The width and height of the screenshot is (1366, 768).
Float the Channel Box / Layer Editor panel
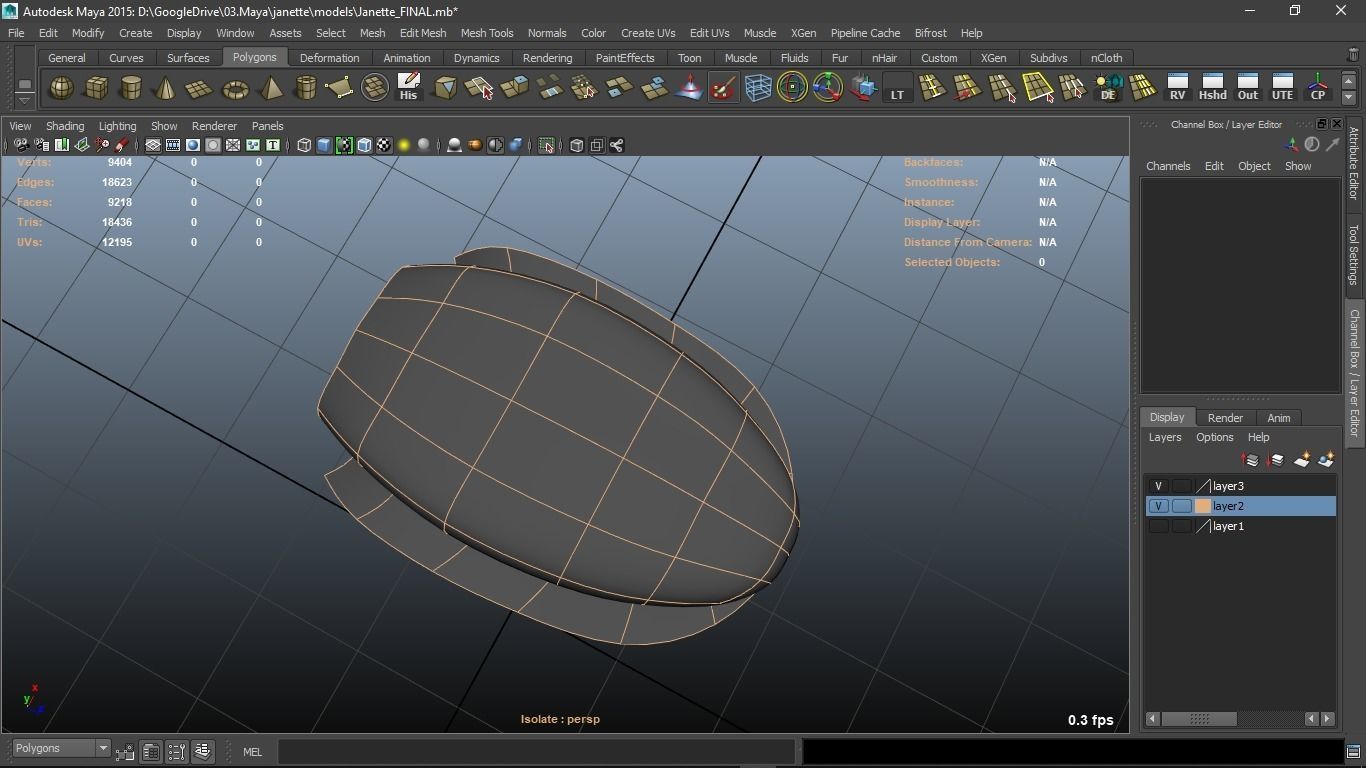[x=1321, y=124]
